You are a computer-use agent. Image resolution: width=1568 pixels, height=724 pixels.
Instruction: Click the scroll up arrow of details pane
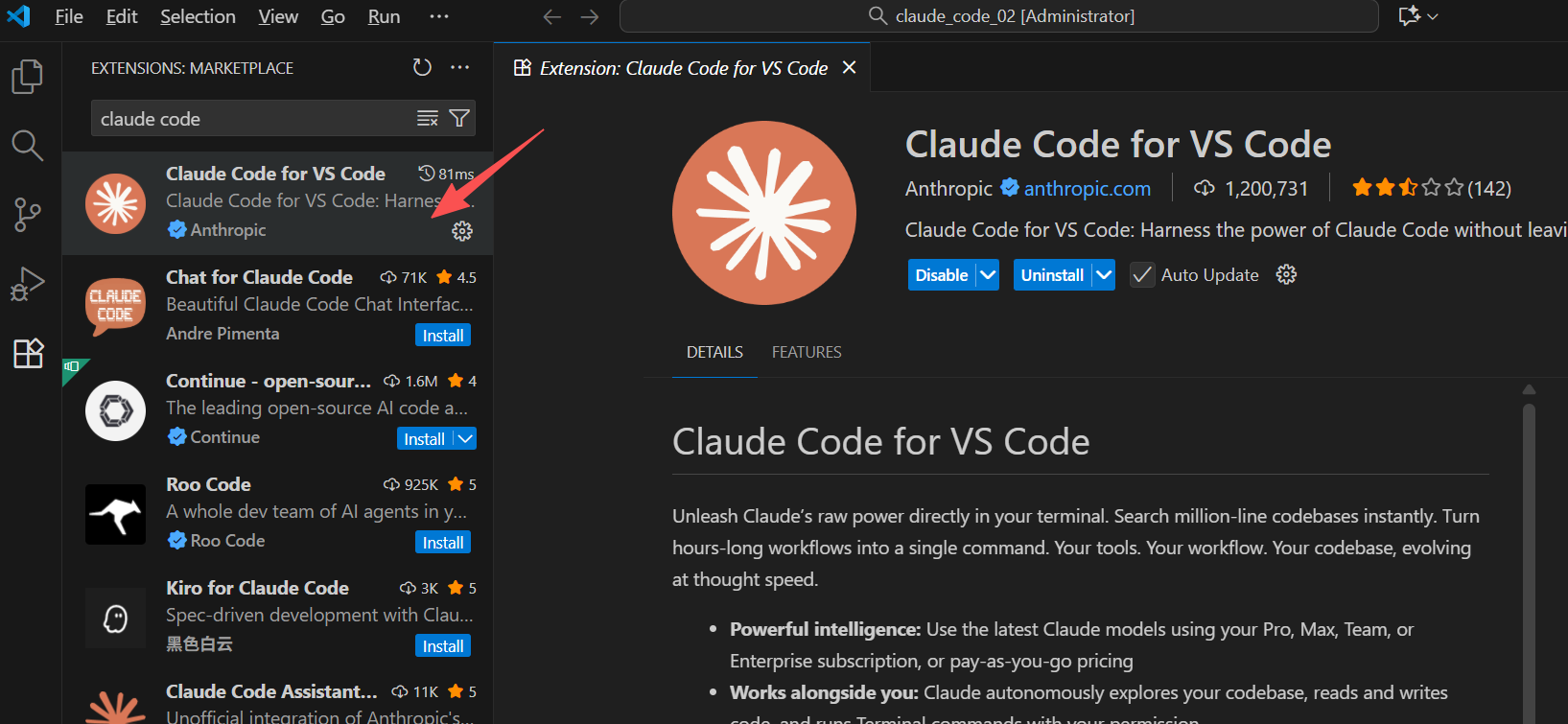[x=1529, y=389]
